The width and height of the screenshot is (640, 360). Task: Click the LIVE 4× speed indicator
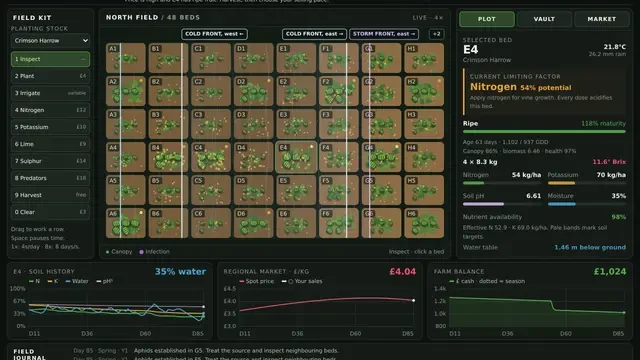428,18
